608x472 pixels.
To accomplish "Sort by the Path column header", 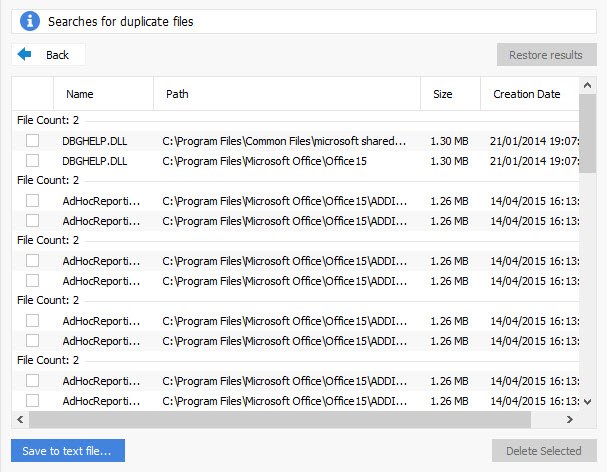I will point(177,94).
